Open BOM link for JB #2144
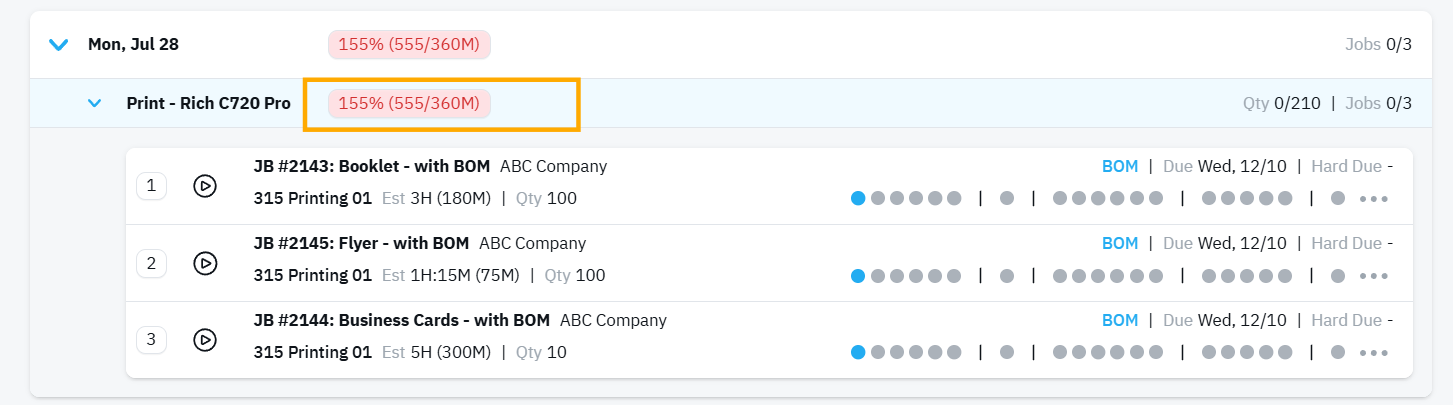The image size is (1453, 405). tap(1120, 320)
